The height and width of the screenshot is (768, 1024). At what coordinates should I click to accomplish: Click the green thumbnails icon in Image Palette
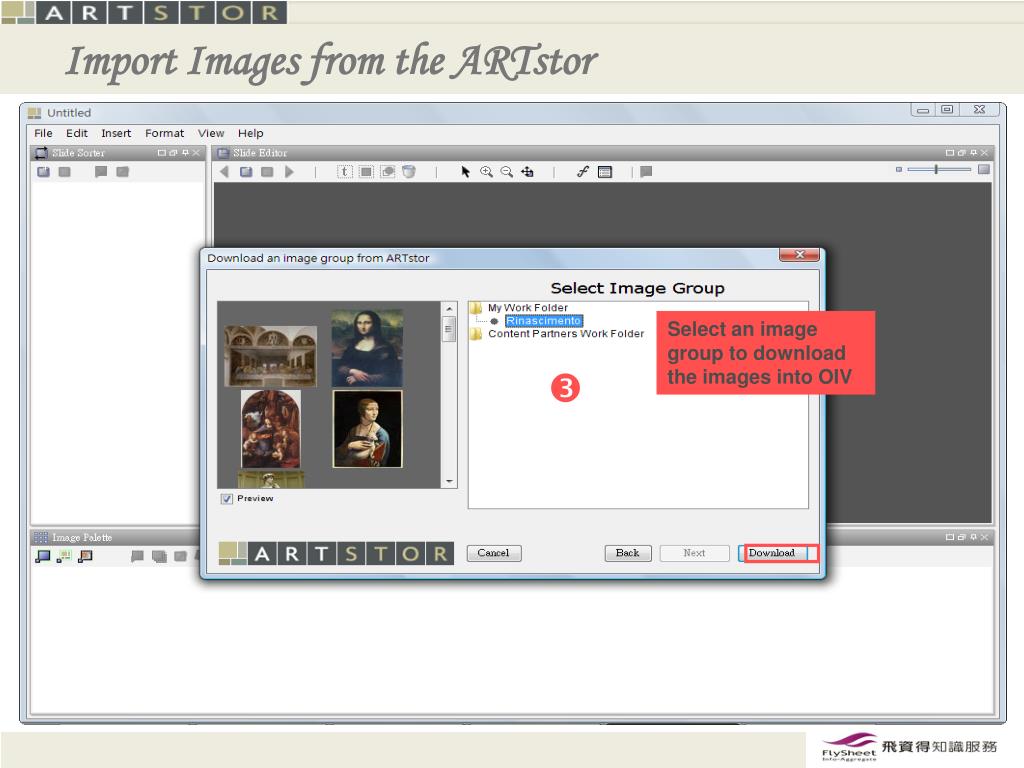(64, 556)
